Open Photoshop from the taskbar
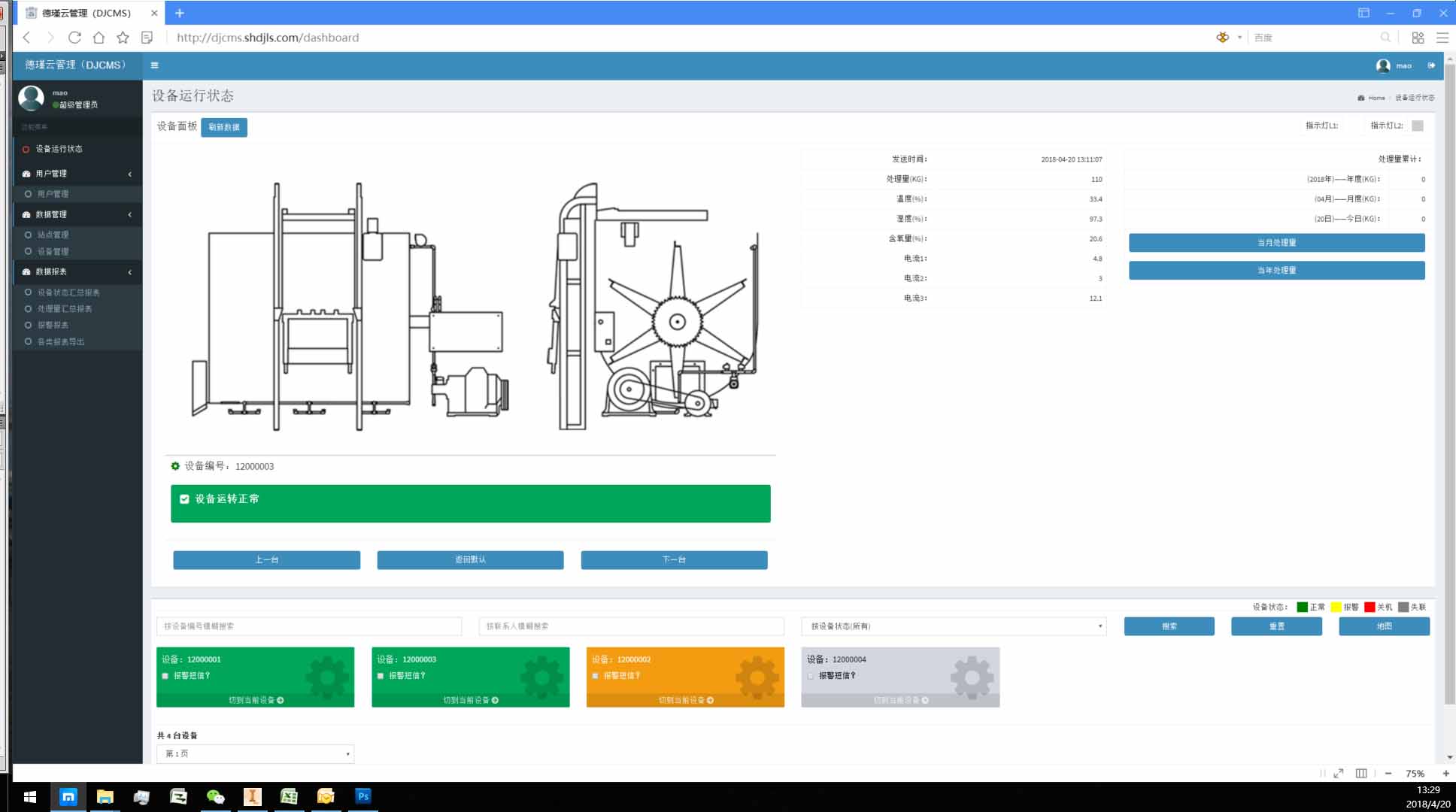 (x=362, y=796)
